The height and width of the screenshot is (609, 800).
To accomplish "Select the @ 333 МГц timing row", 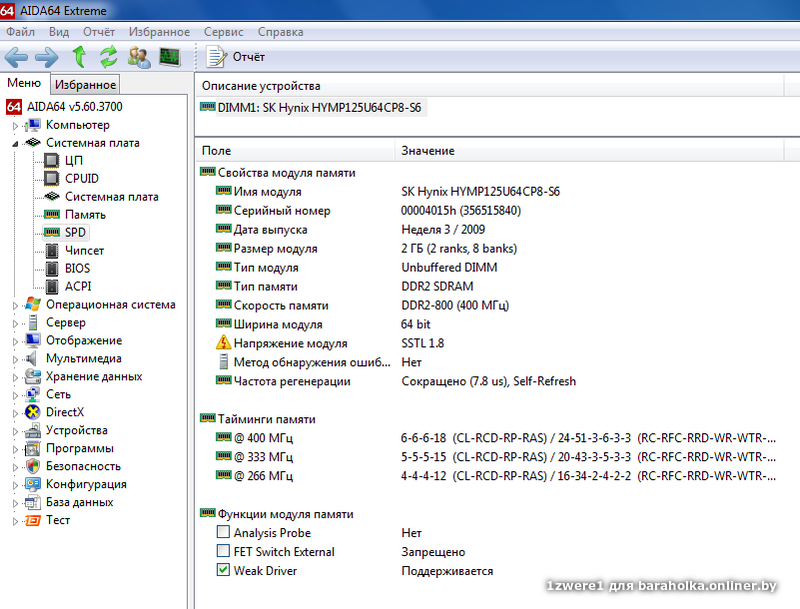I will pos(496,457).
